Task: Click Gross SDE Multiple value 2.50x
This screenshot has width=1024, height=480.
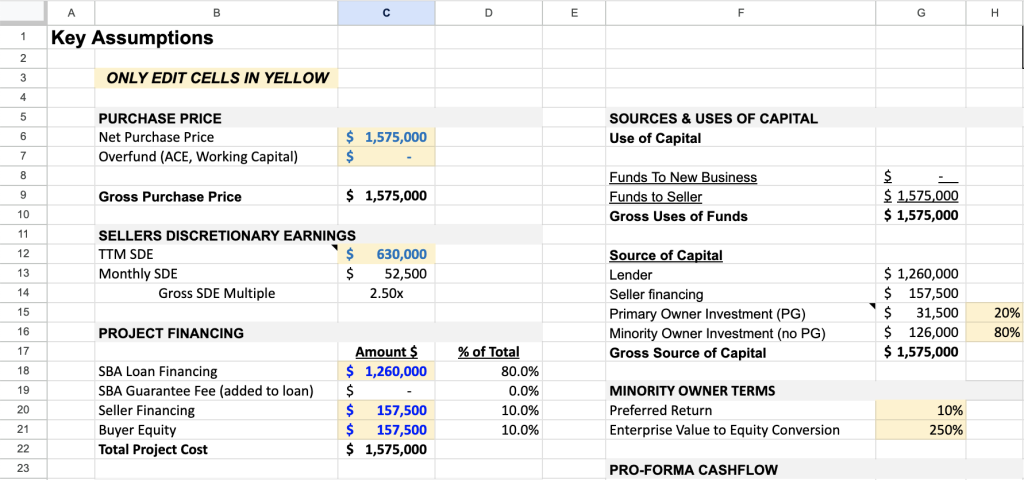Action: (386, 293)
